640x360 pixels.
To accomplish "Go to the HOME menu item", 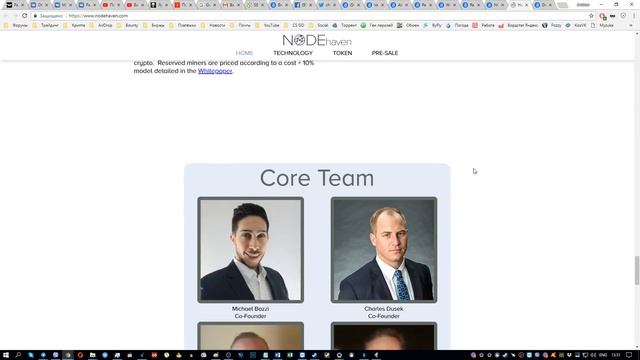I will 244,53.
